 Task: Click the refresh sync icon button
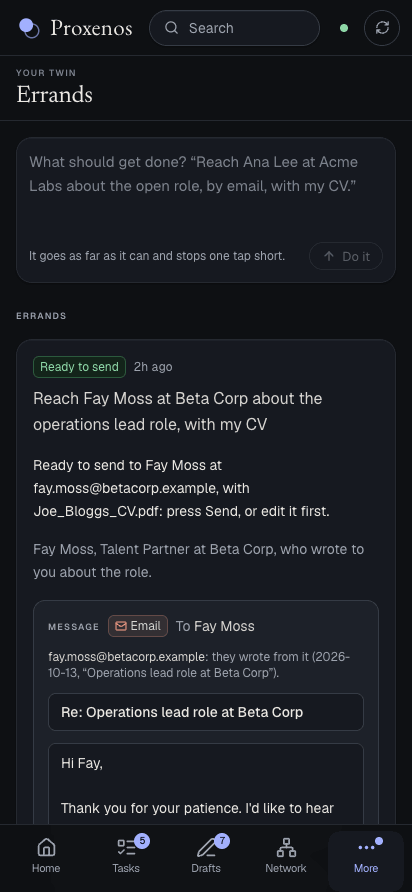[x=382, y=28]
